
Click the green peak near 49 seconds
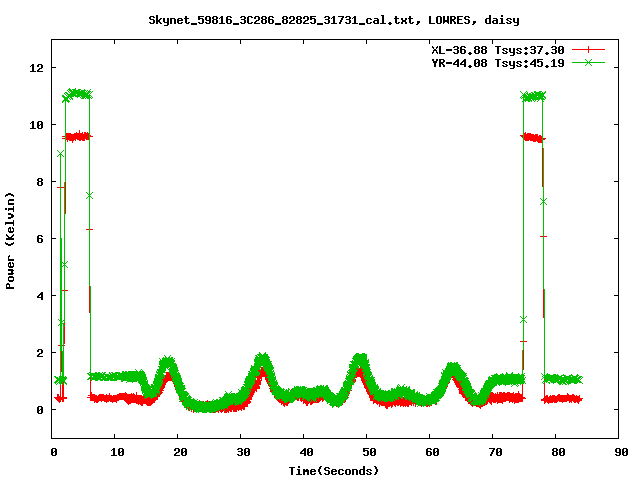point(360,361)
